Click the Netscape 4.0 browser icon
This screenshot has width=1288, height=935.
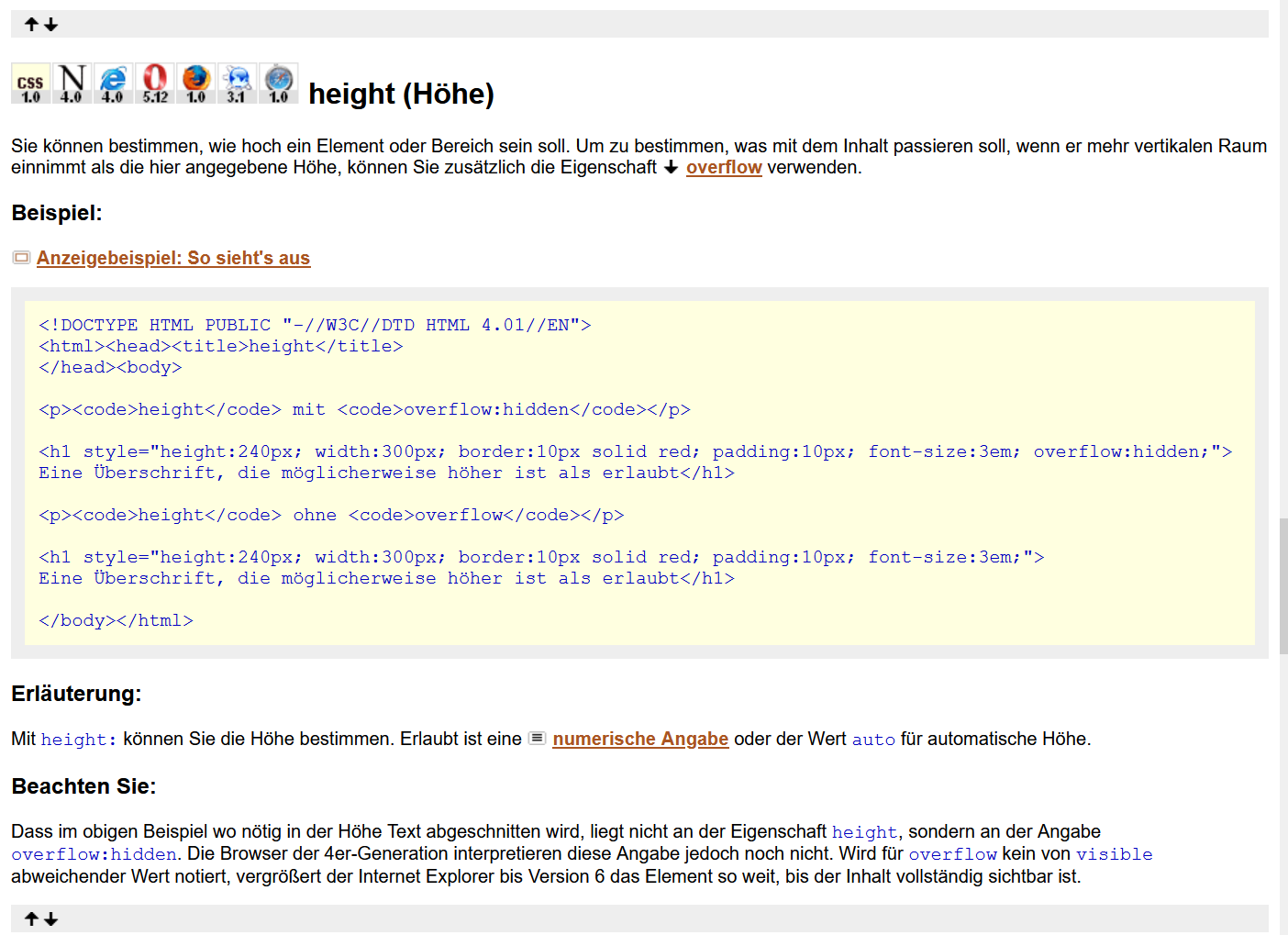point(72,83)
